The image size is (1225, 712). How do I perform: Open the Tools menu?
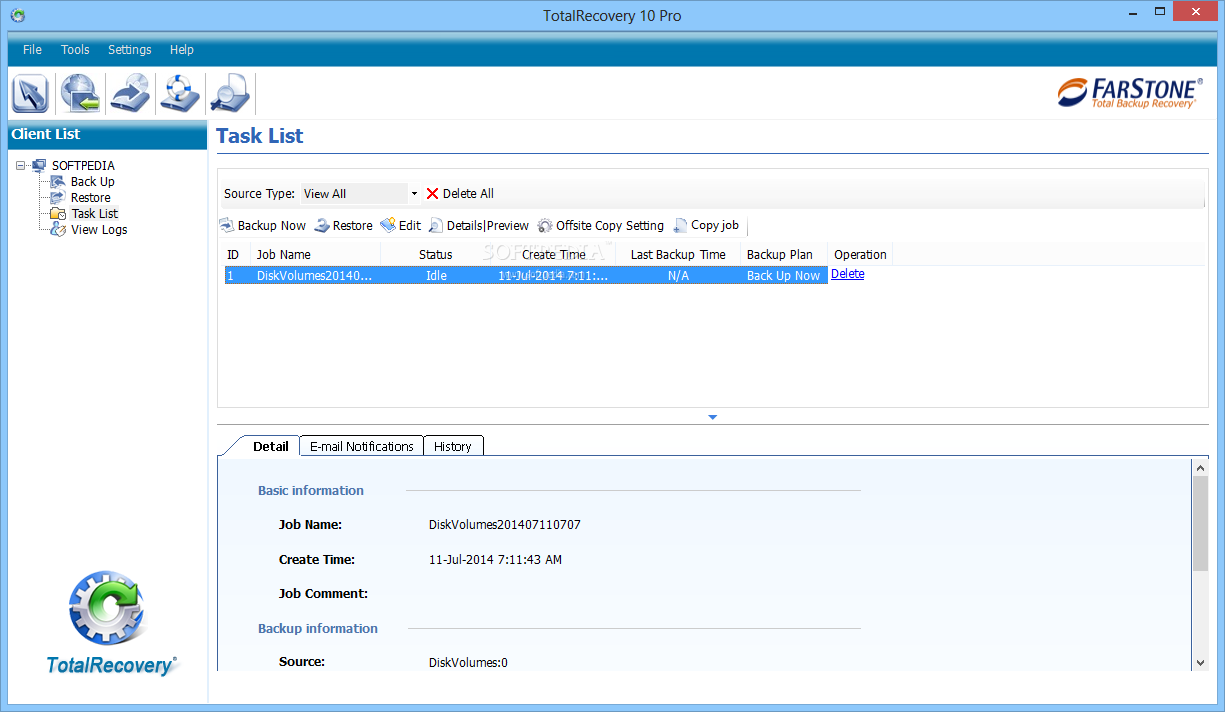coord(75,49)
